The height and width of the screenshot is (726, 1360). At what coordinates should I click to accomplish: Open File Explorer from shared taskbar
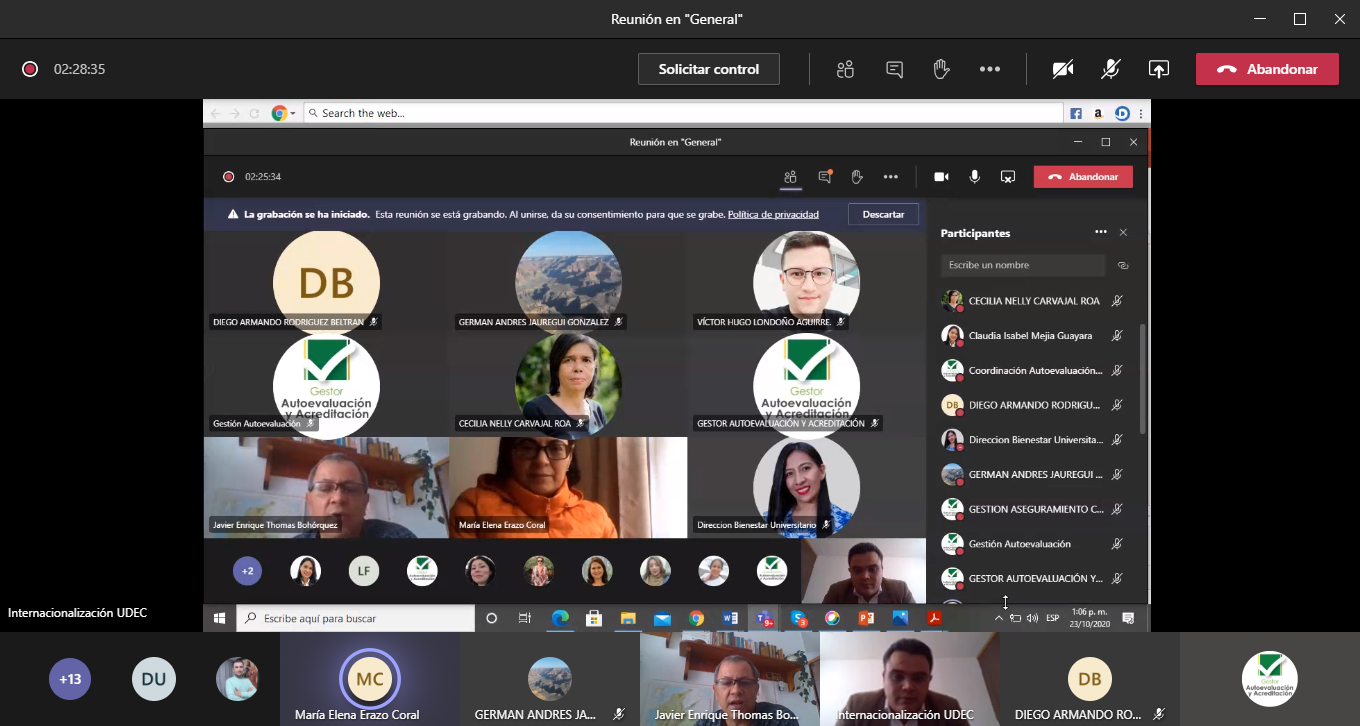tap(628, 618)
